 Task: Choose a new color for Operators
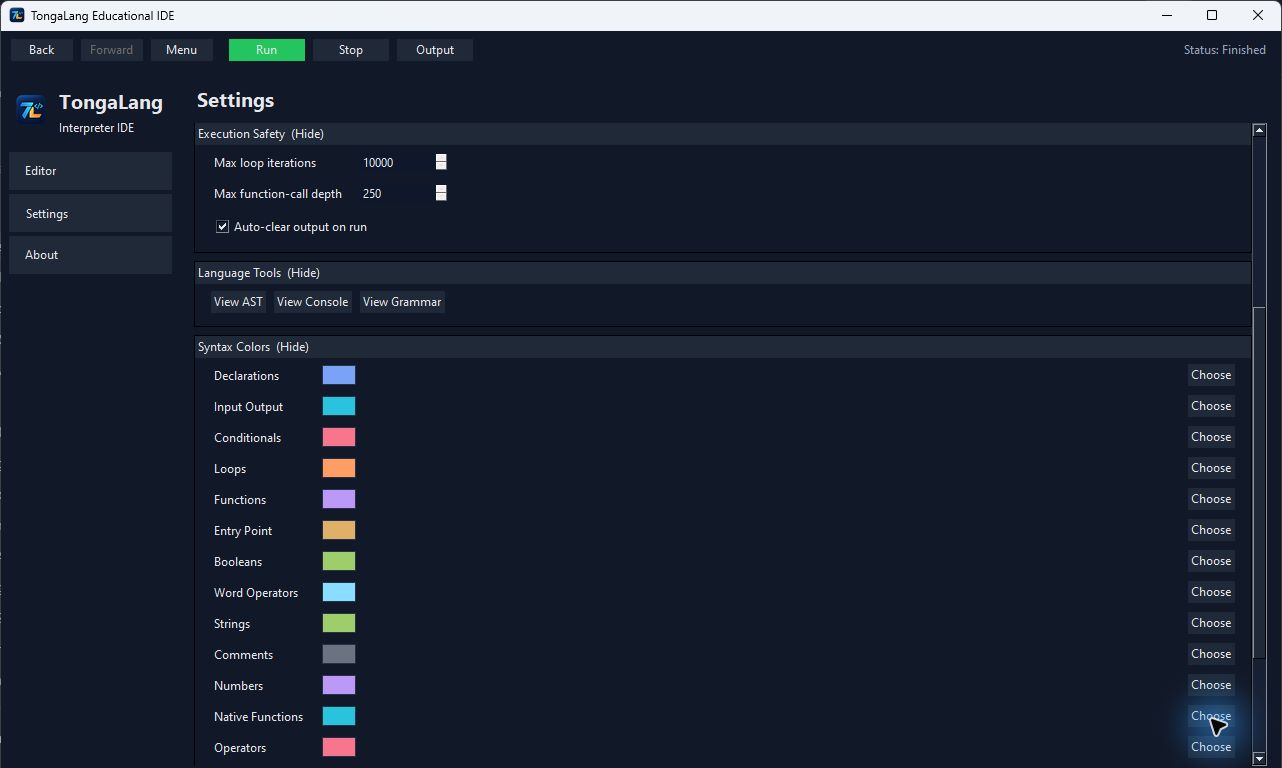[1211, 747]
